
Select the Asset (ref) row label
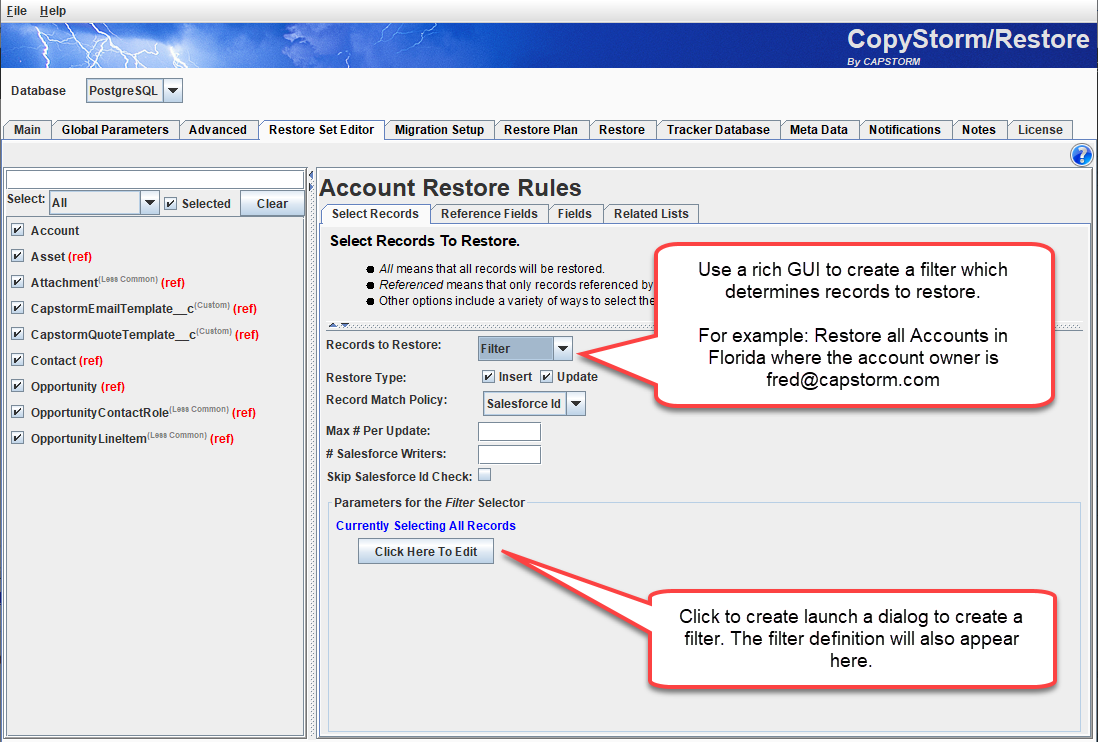click(61, 256)
